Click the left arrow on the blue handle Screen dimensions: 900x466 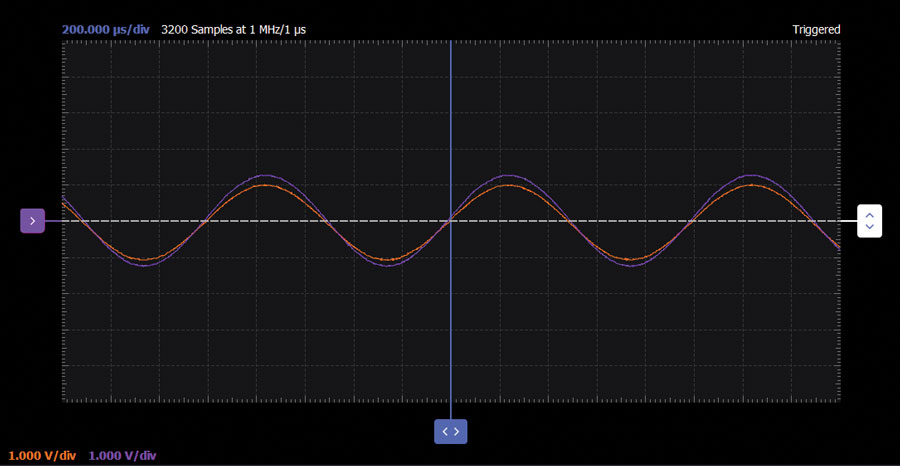444,431
